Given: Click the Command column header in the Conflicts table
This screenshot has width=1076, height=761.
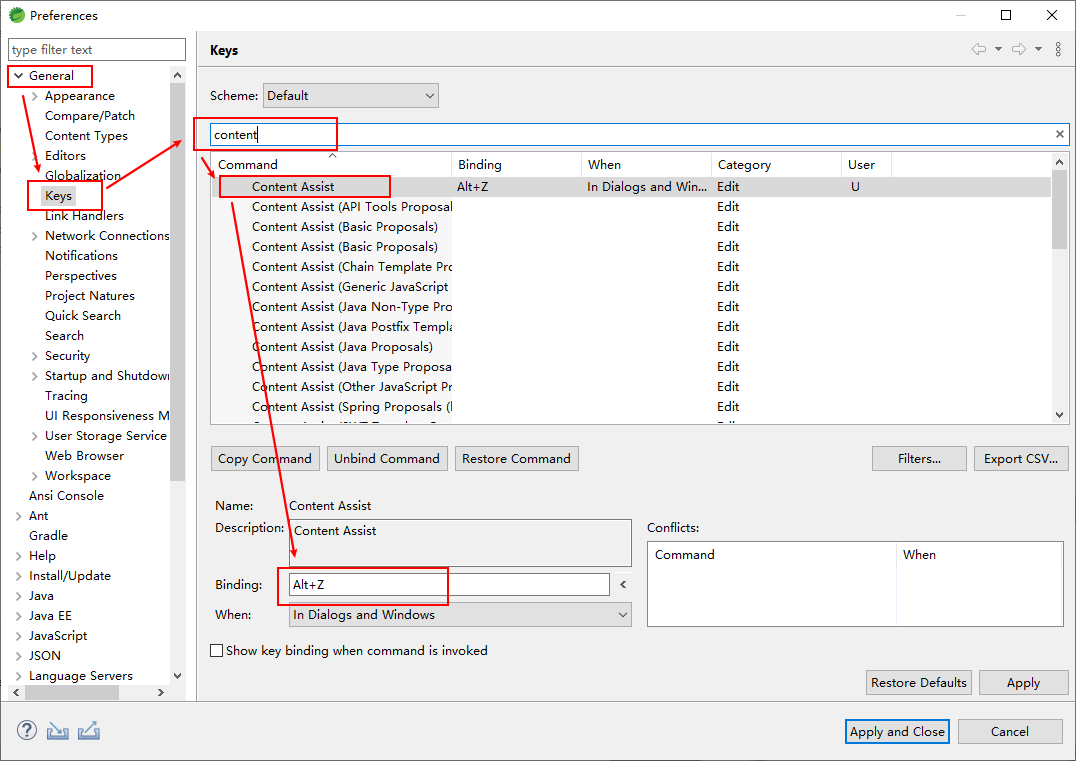Looking at the screenshot, I should (772, 554).
